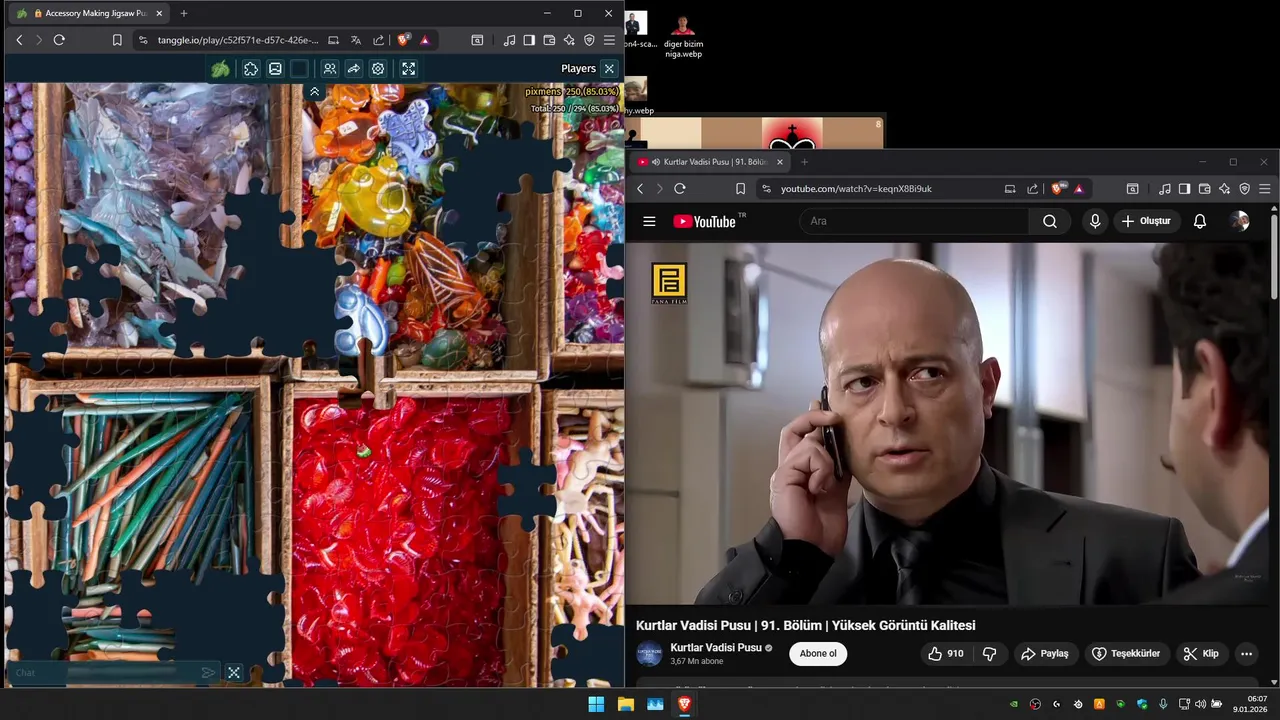Viewport: 1280px width, 720px height.
Task: Open Brave Leo AI in Tanggle window
Action: (x=569, y=40)
